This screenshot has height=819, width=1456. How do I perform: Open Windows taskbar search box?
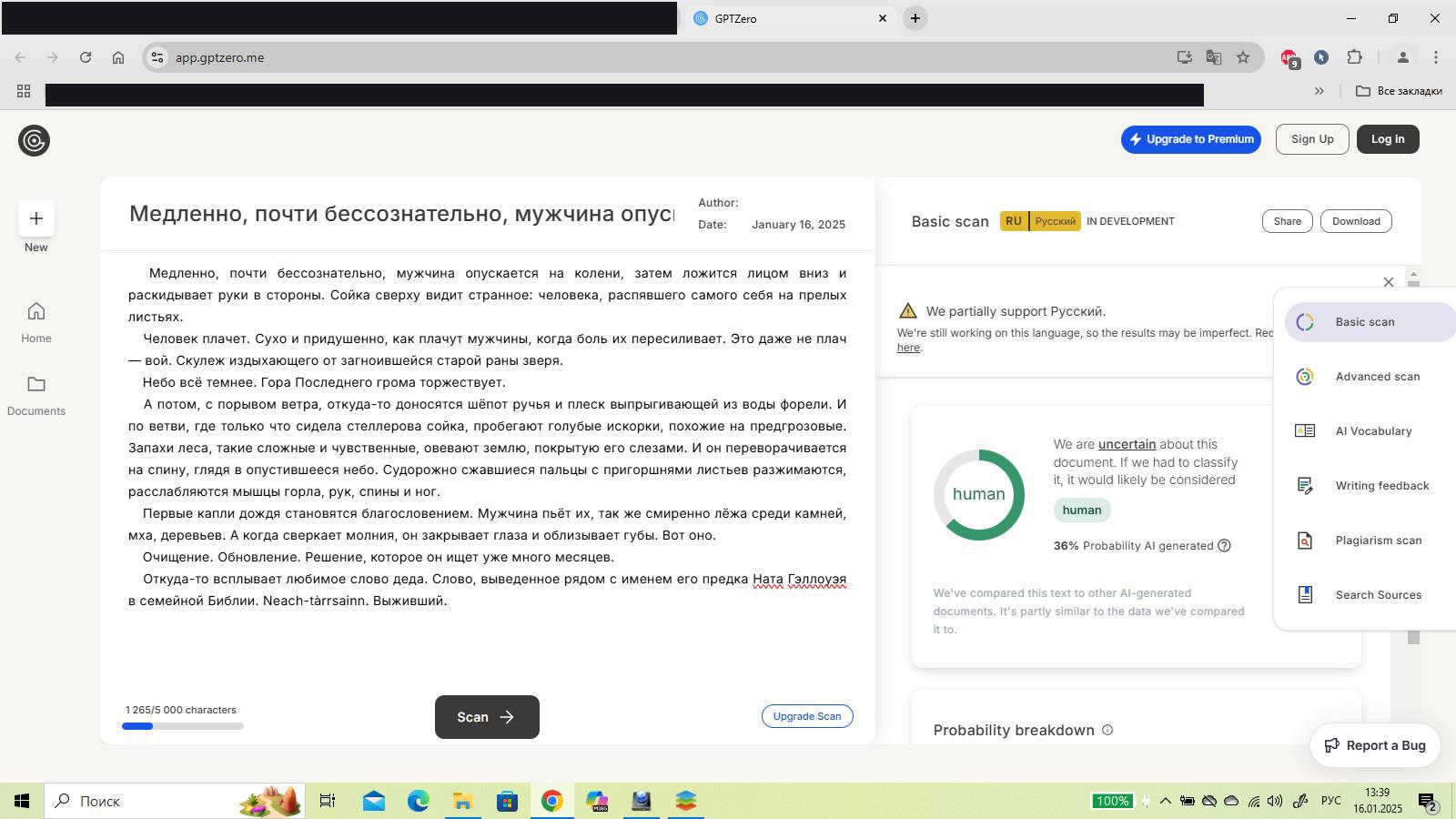173,801
